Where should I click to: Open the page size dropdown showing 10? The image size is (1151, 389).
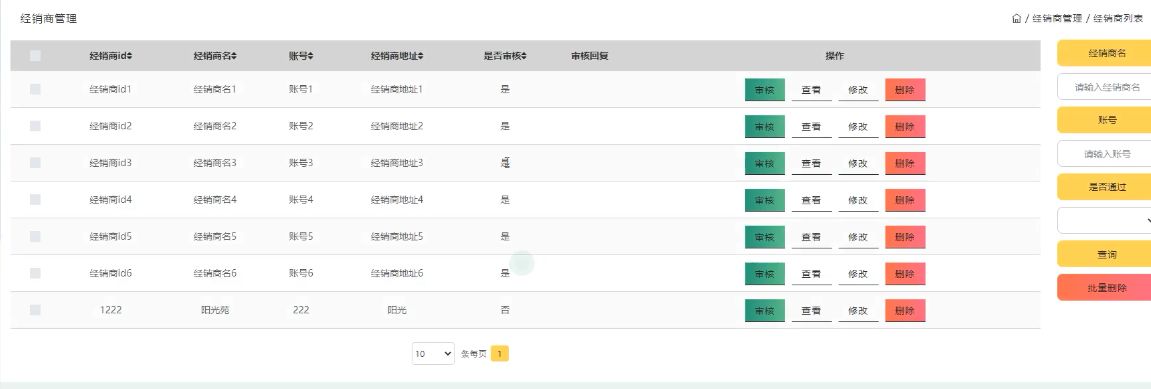point(434,354)
